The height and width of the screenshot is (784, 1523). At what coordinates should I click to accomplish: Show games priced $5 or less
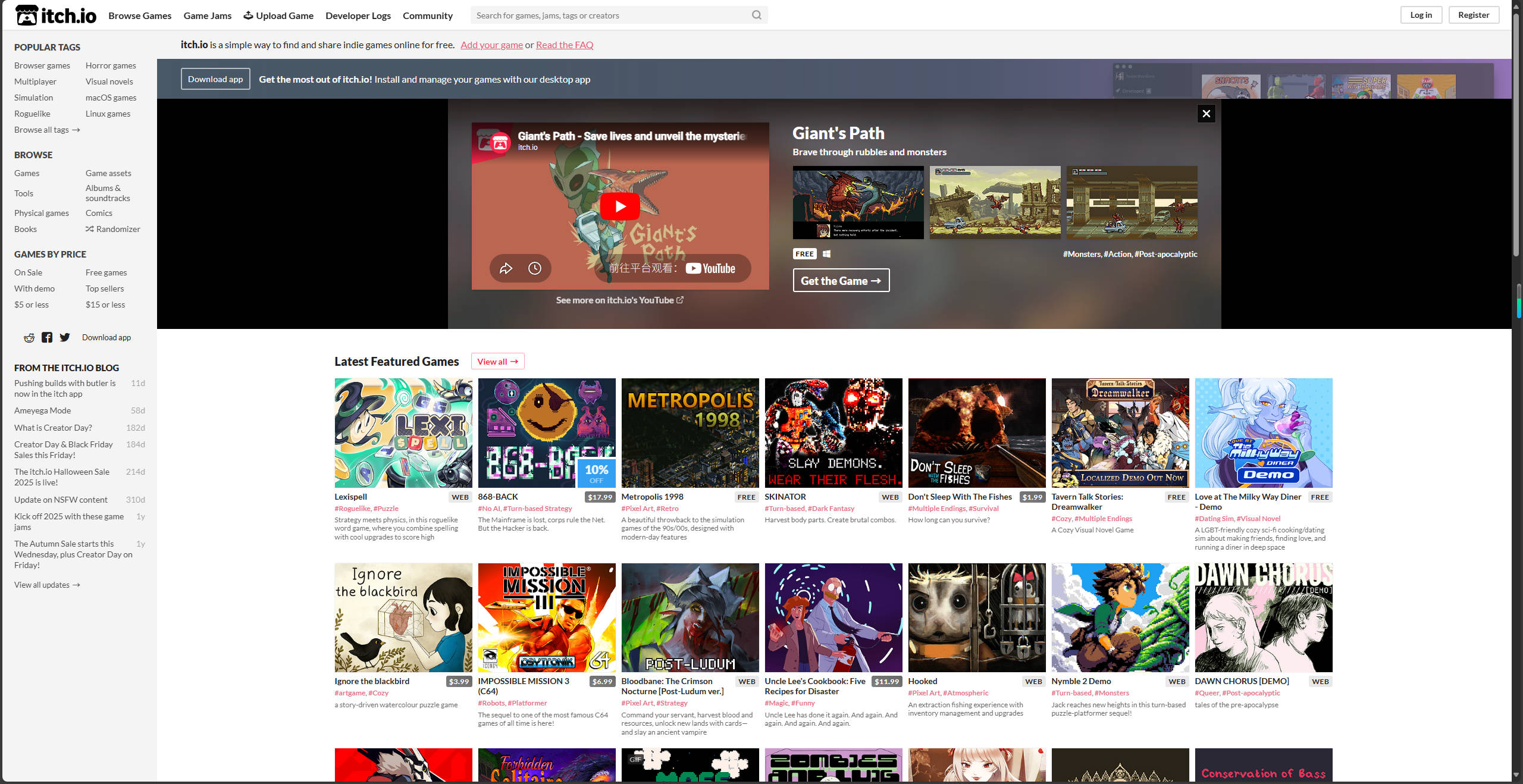pyautogui.click(x=32, y=305)
